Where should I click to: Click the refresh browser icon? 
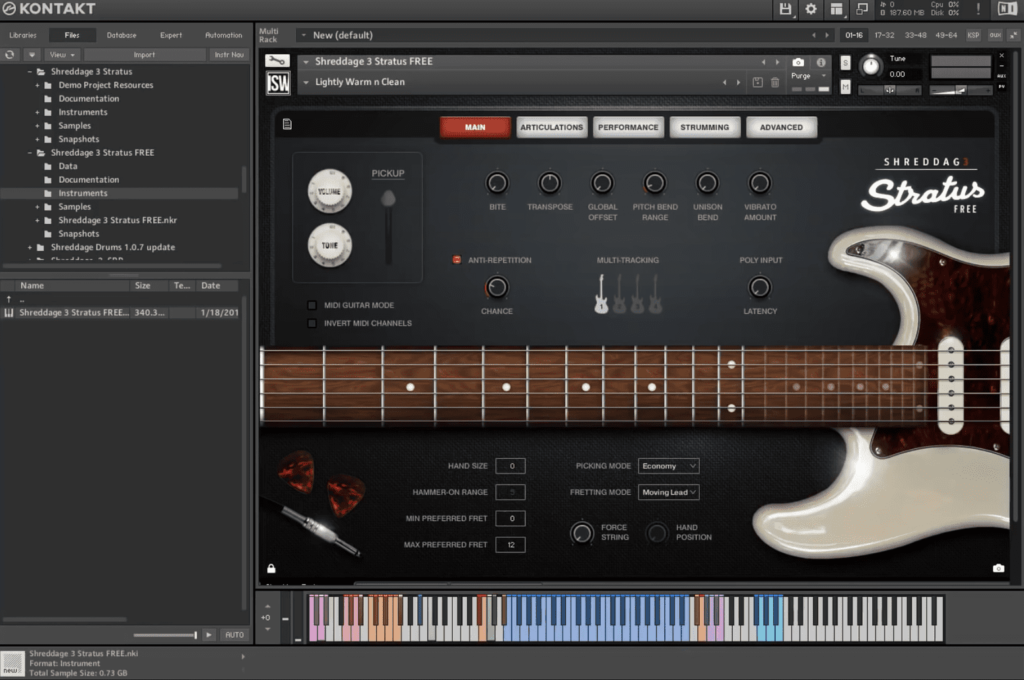click(10, 55)
